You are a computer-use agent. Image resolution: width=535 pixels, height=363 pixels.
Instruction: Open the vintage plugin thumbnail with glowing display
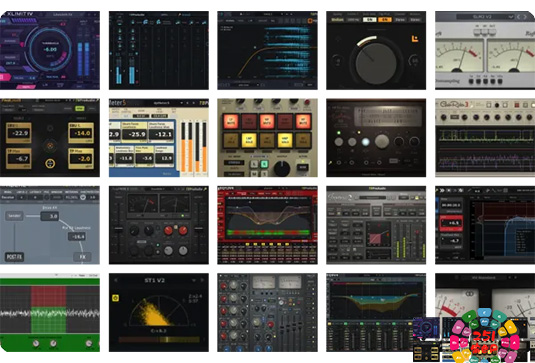coord(376,138)
